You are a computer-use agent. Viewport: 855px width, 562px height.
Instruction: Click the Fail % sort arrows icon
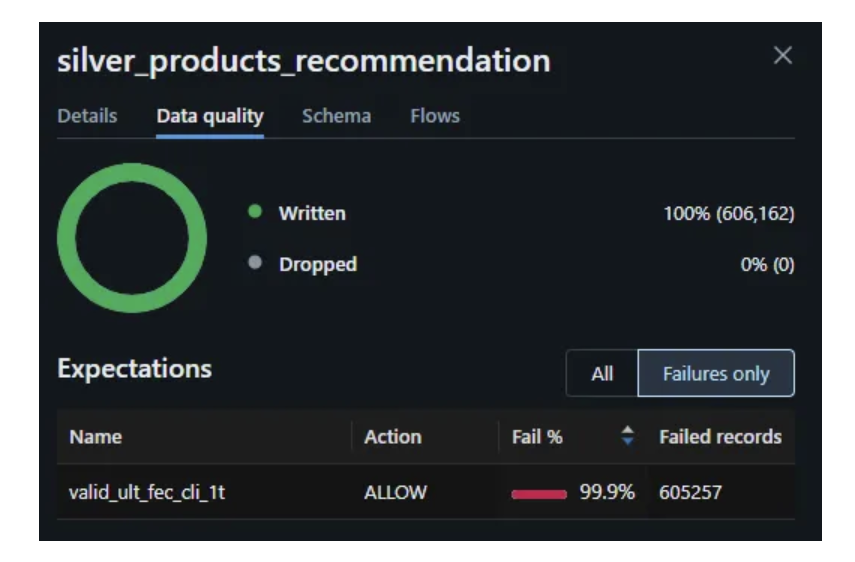click(x=627, y=436)
